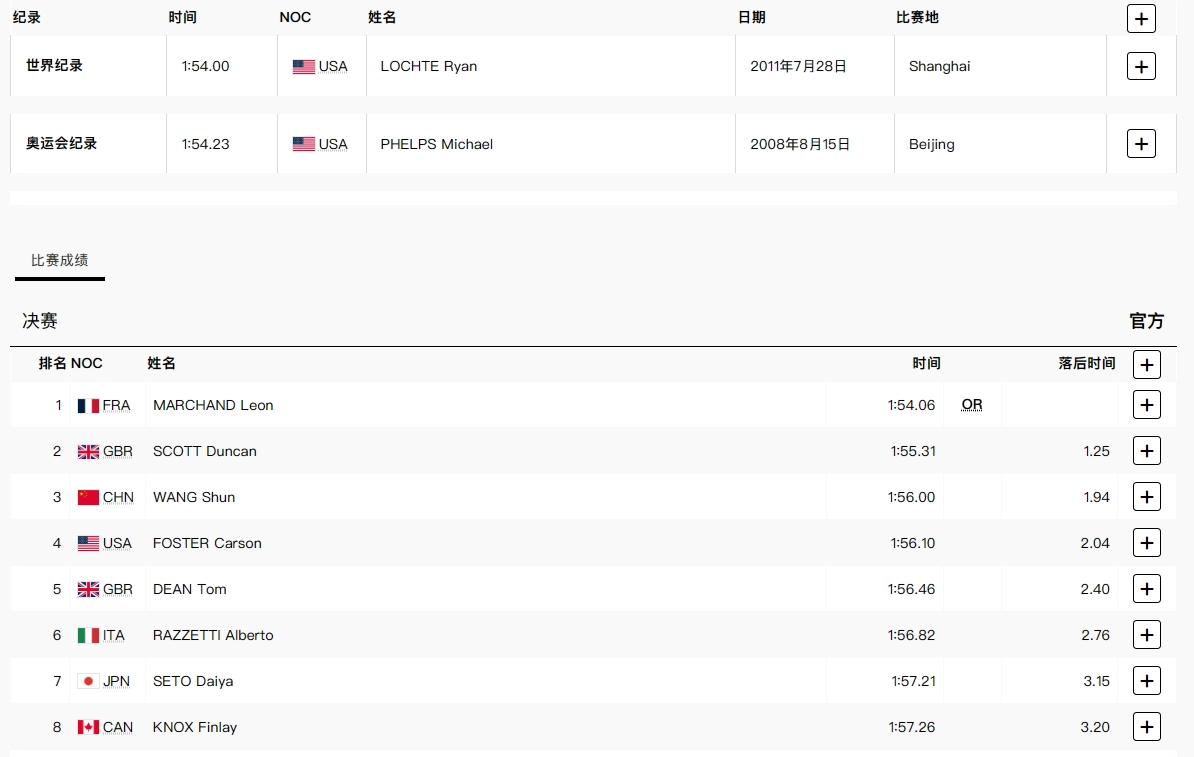Expand Daiya Seto's result row

1146,681
